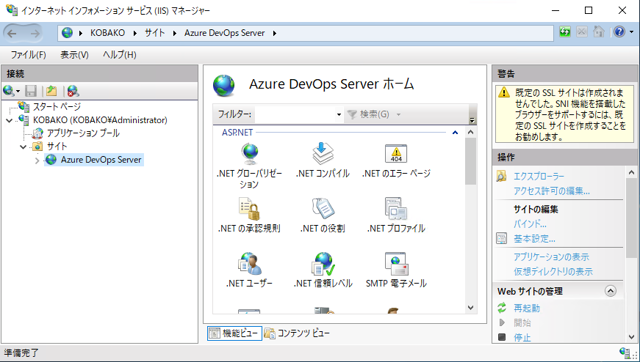Click the blue help question mark icon
Image resolution: width=640 pixels, height=362 pixels.
point(619,32)
